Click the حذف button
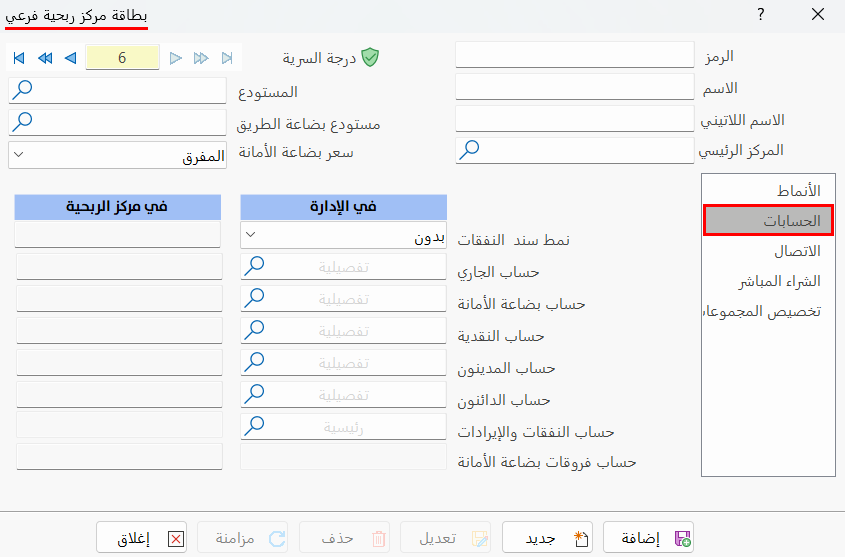Image resolution: width=845 pixels, height=557 pixels. 344,537
